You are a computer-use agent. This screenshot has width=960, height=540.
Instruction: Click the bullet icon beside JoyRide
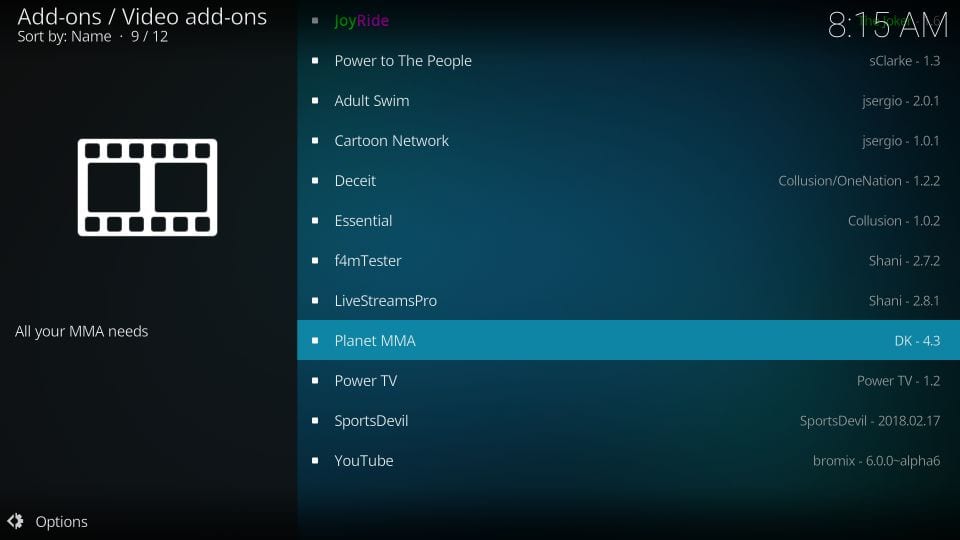[315, 21]
